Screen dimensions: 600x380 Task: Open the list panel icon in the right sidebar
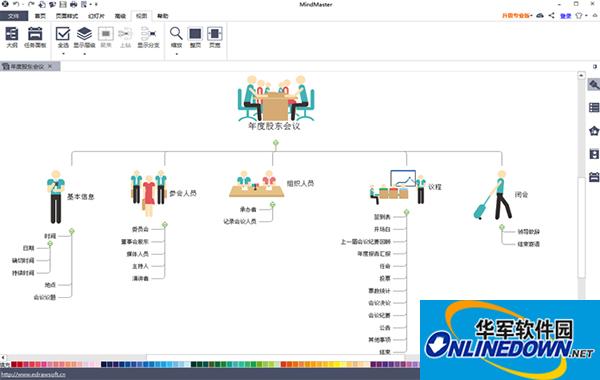[594, 108]
